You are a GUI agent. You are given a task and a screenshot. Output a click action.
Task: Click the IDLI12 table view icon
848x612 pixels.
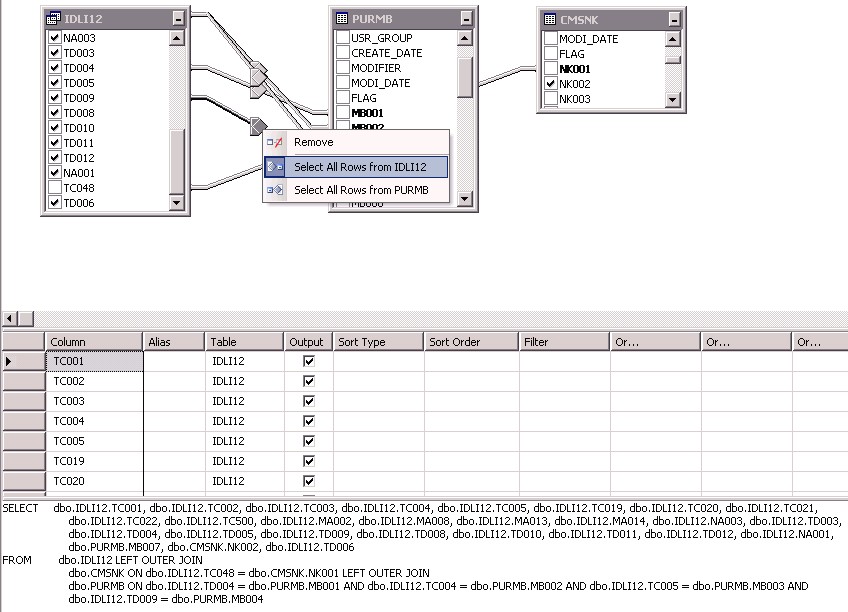click(54, 19)
